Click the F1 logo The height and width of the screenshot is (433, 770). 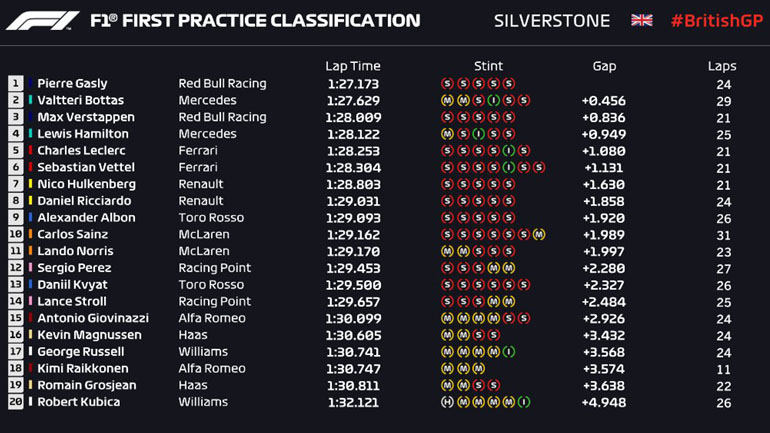(42, 21)
